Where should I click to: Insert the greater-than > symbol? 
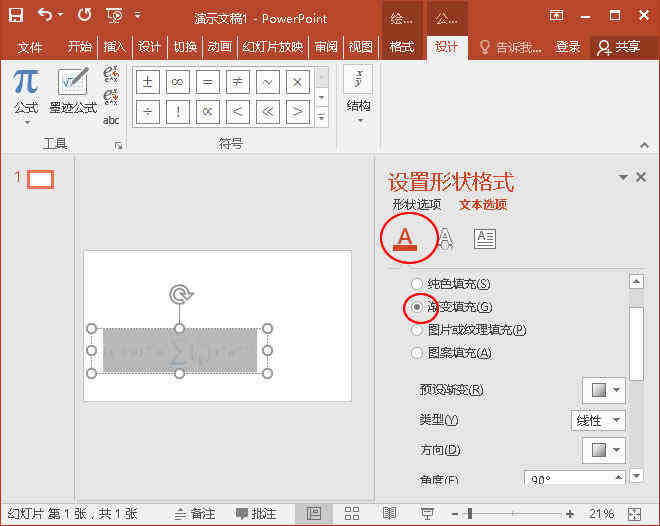pyautogui.click(x=298, y=112)
